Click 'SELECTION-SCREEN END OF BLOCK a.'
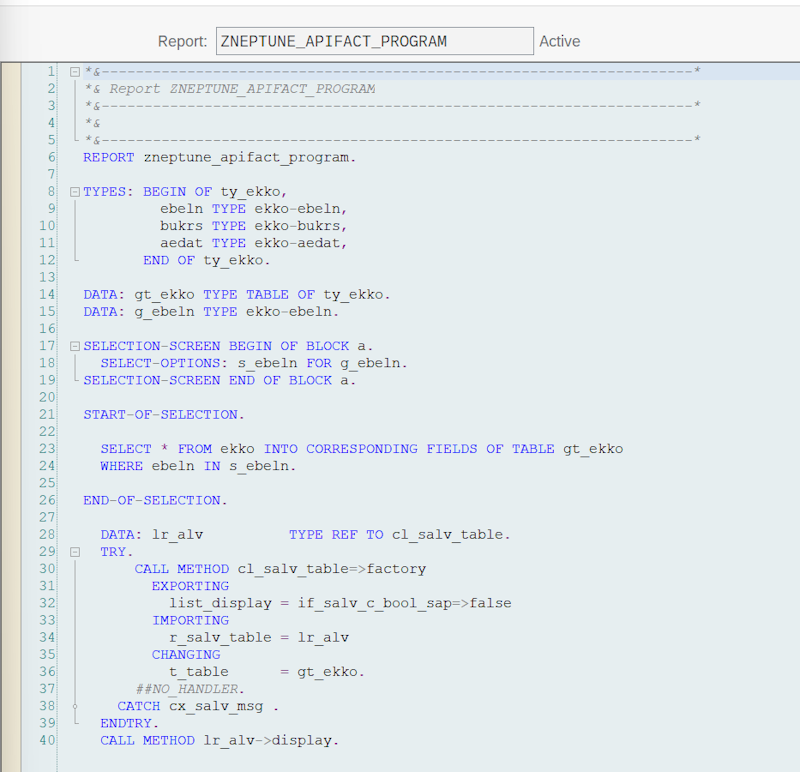The image size is (800, 772). coord(219,380)
